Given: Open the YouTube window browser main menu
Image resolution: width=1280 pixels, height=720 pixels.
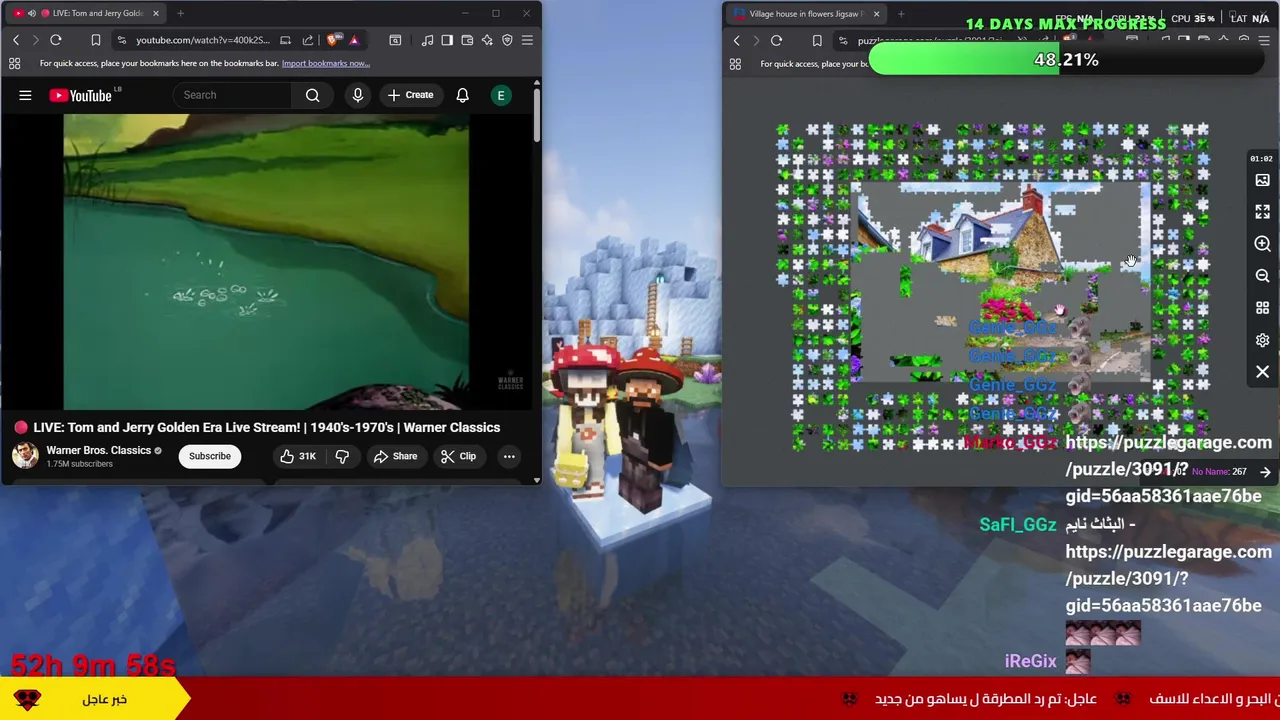Looking at the screenshot, I should [527, 40].
